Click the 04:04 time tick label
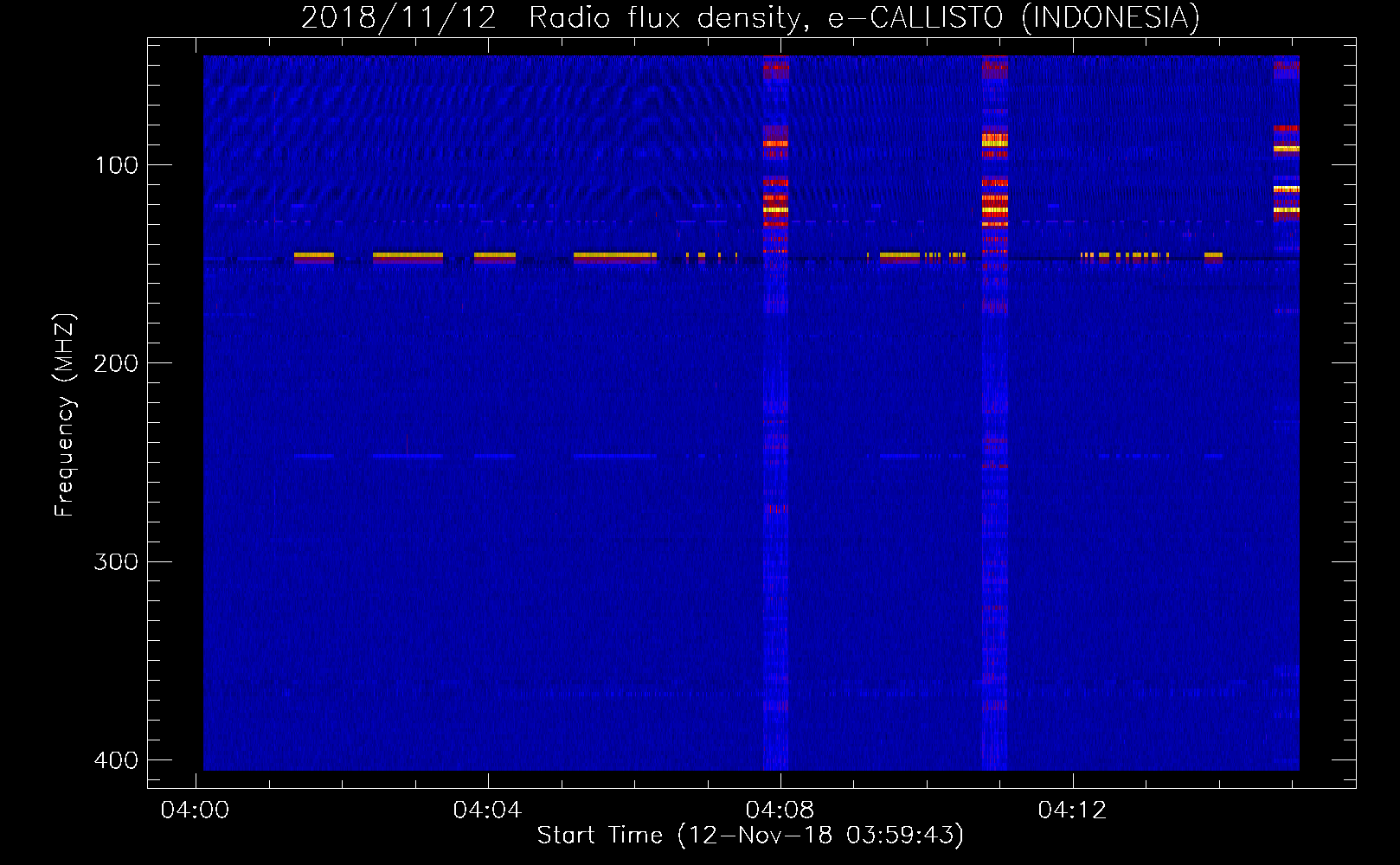The width and height of the screenshot is (1400, 865). tap(488, 811)
